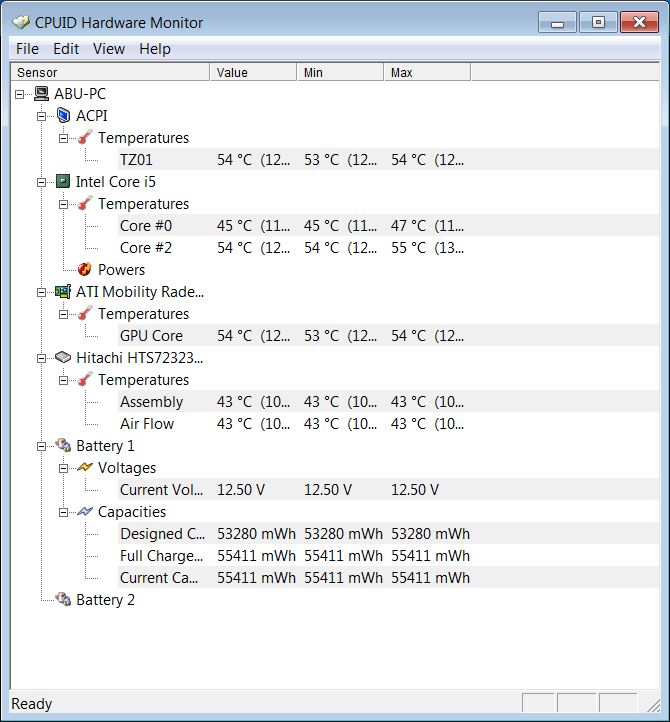Click the Hitachi hard drive icon

click(x=63, y=357)
